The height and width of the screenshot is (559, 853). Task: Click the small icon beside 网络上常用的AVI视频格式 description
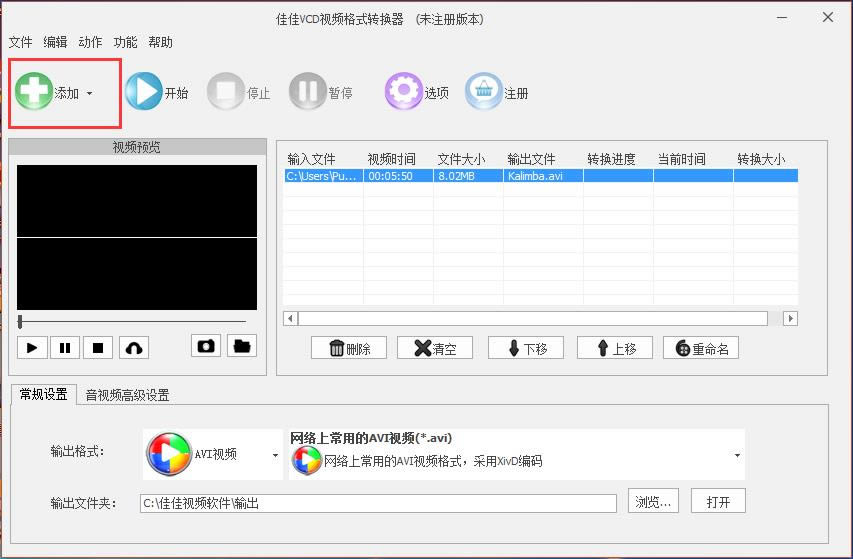pyautogui.click(x=307, y=461)
